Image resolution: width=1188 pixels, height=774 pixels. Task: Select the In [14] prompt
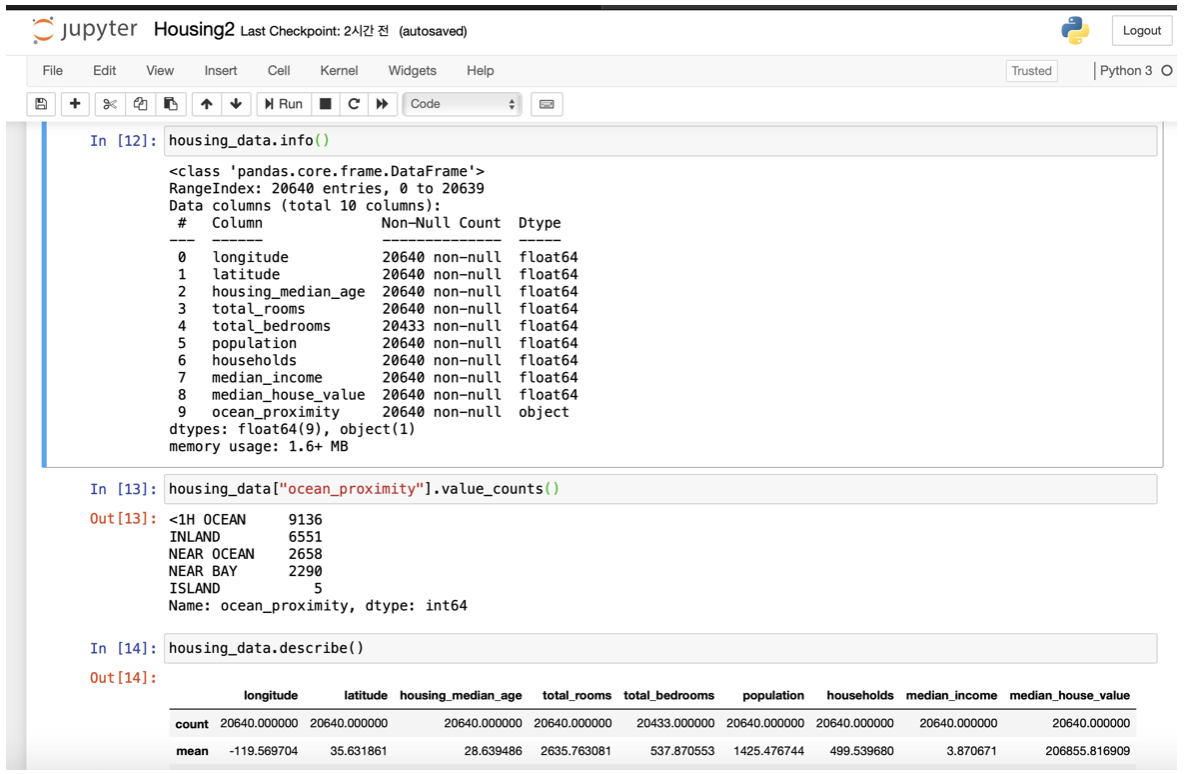click(x=123, y=648)
